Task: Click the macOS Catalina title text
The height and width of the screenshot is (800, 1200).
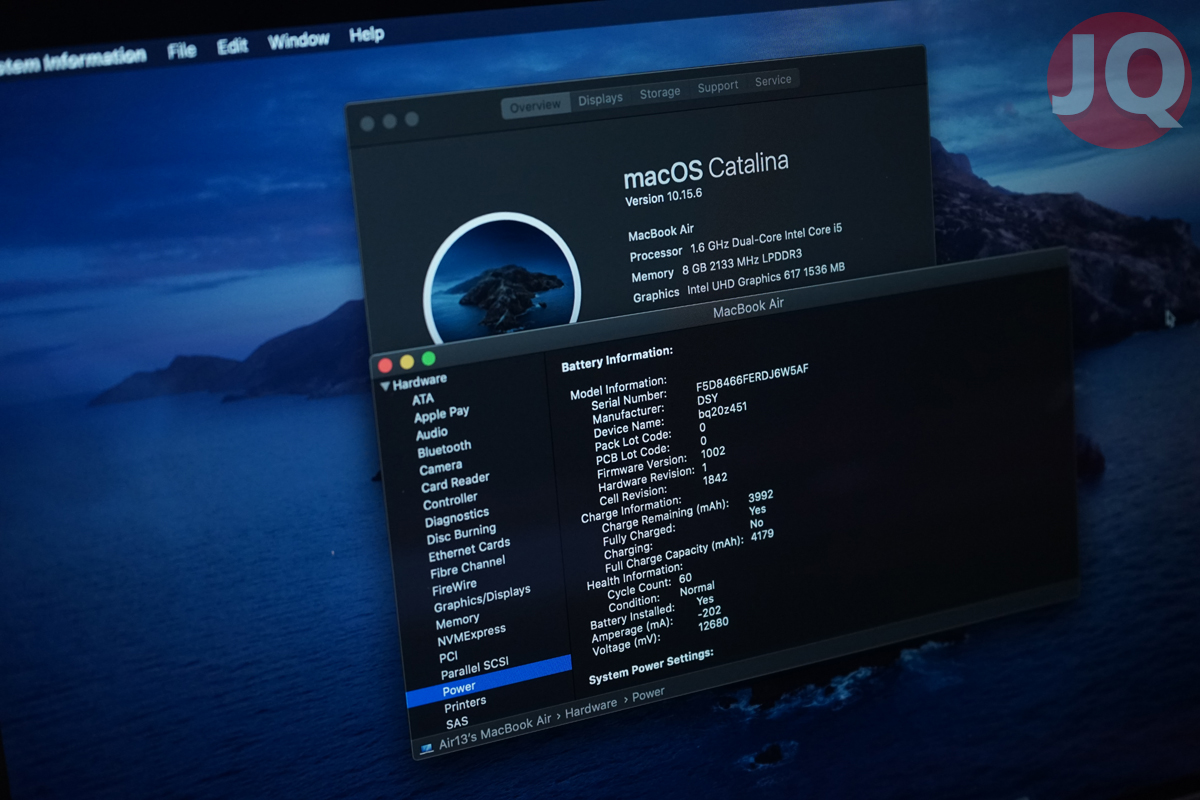Action: coord(706,170)
